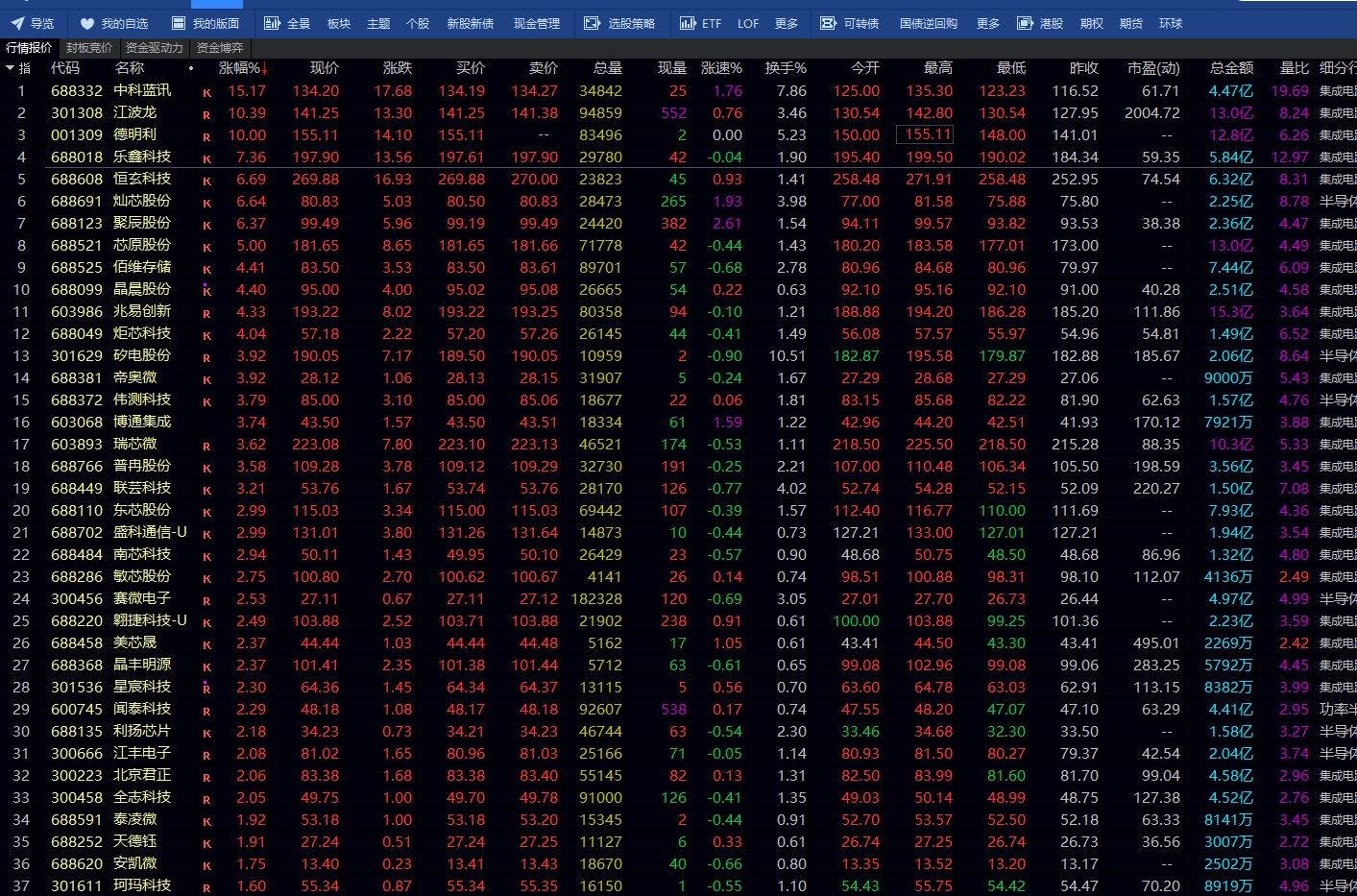Screen dimensions: 1357x896
Task: Open the 个股 individual stocks item
Action: tap(418, 23)
